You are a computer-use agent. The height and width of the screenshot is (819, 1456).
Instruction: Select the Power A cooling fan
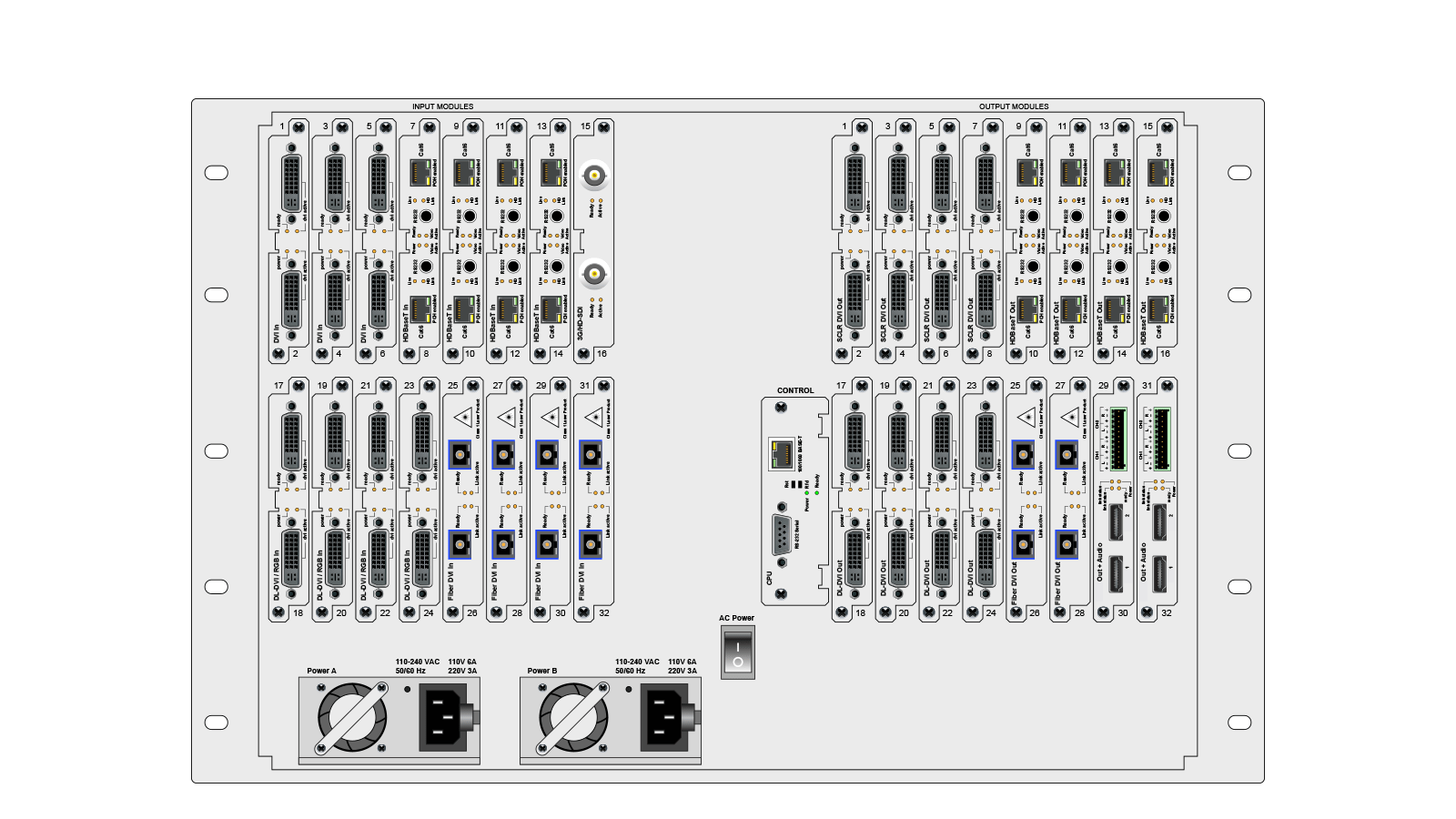(x=352, y=718)
